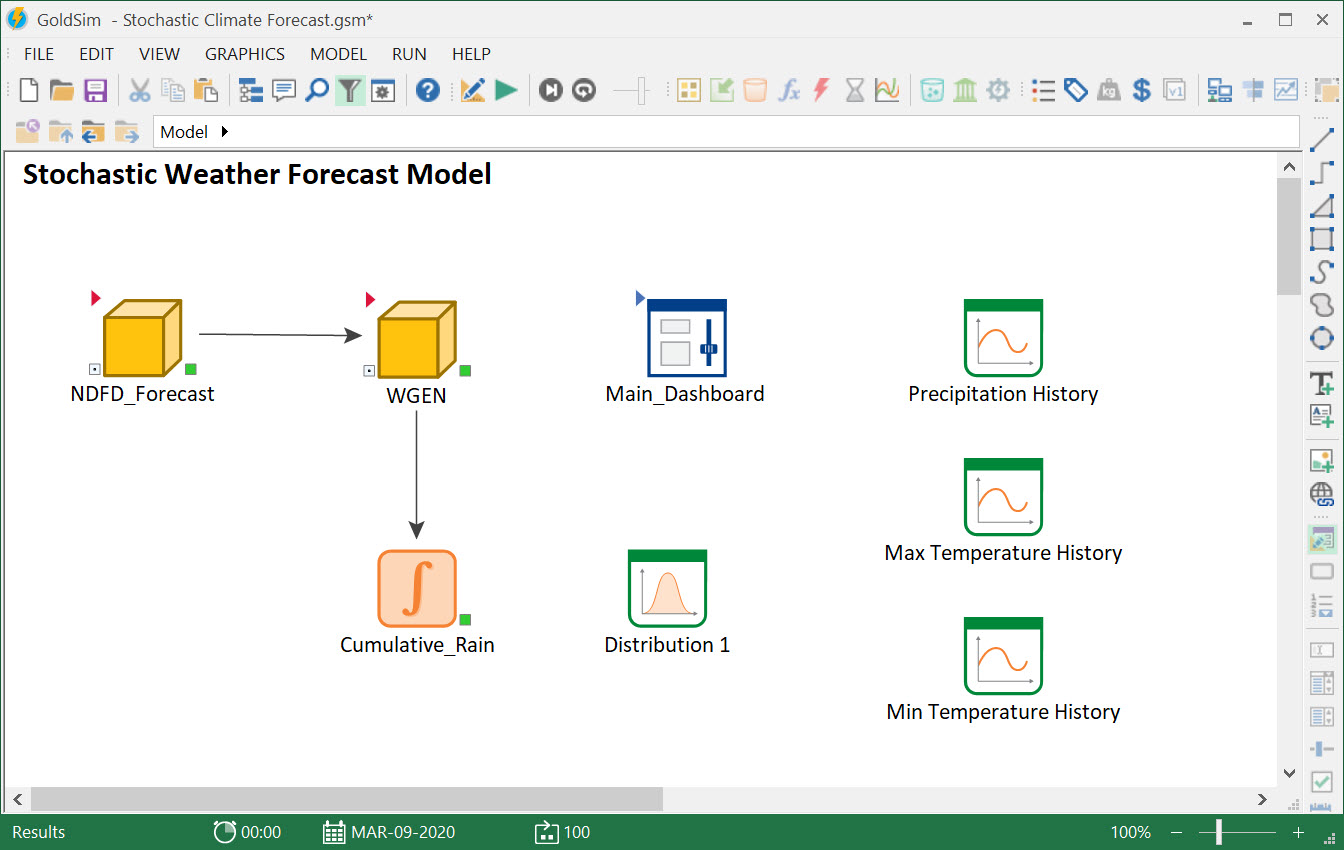Viewport: 1344px width, 850px height.
Task: Toggle the edit pencil mode
Action: (472, 90)
